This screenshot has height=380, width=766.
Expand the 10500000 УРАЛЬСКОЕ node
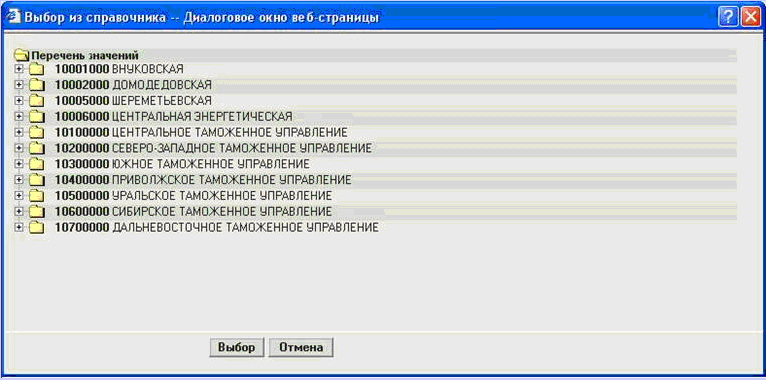[19, 196]
